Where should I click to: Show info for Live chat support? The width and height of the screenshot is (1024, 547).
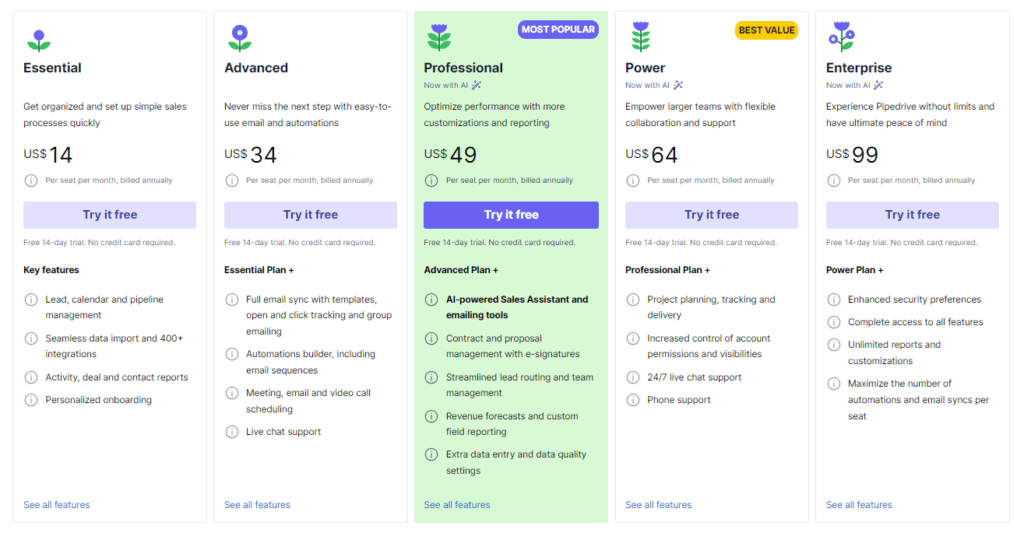coord(232,432)
